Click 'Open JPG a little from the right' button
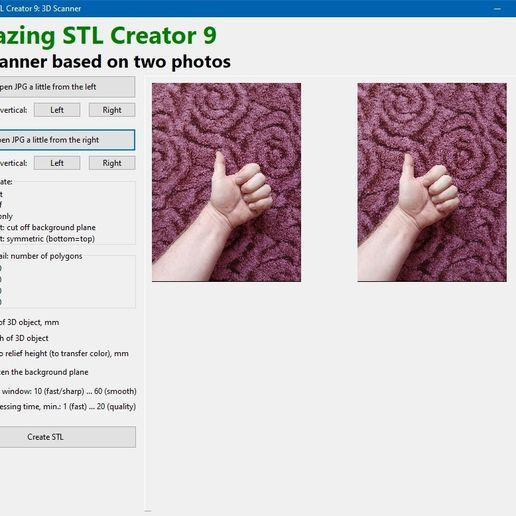This screenshot has width=516, height=516. pyautogui.click(x=67, y=140)
